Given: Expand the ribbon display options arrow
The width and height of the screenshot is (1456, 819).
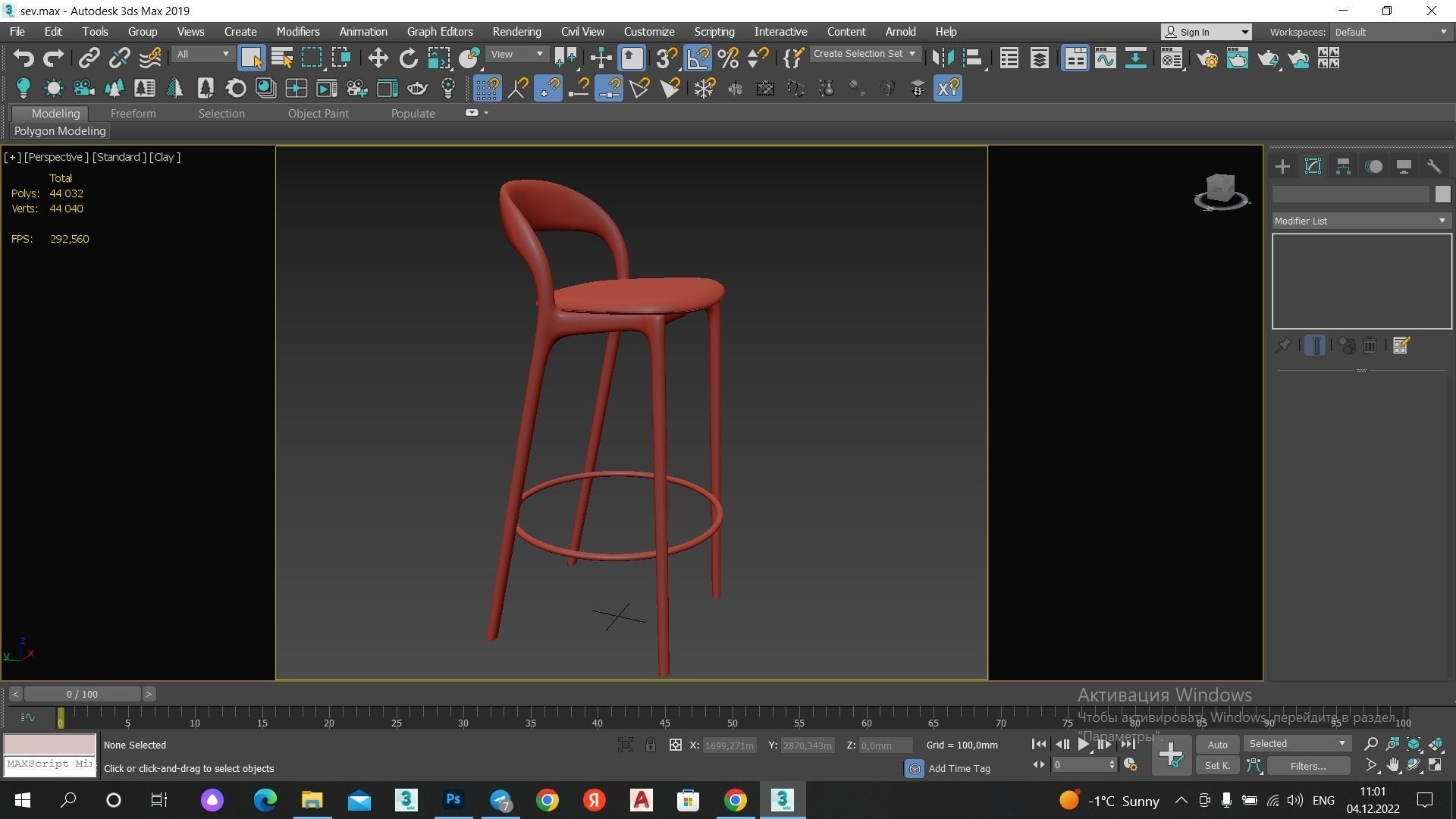Looking at the screenshot, I should pos(486,113).
